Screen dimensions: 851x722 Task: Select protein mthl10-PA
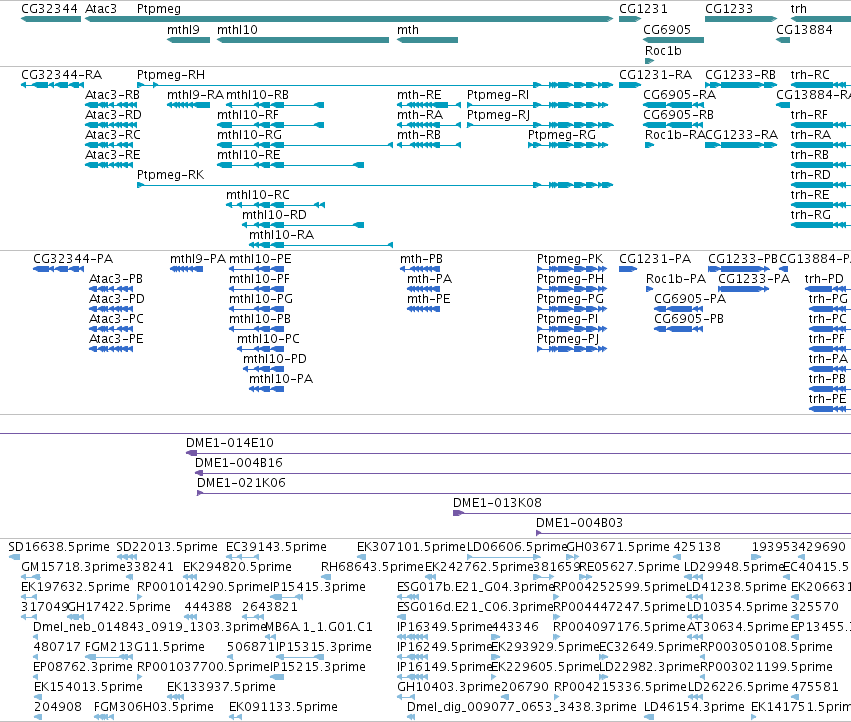(x=281, y=378)
